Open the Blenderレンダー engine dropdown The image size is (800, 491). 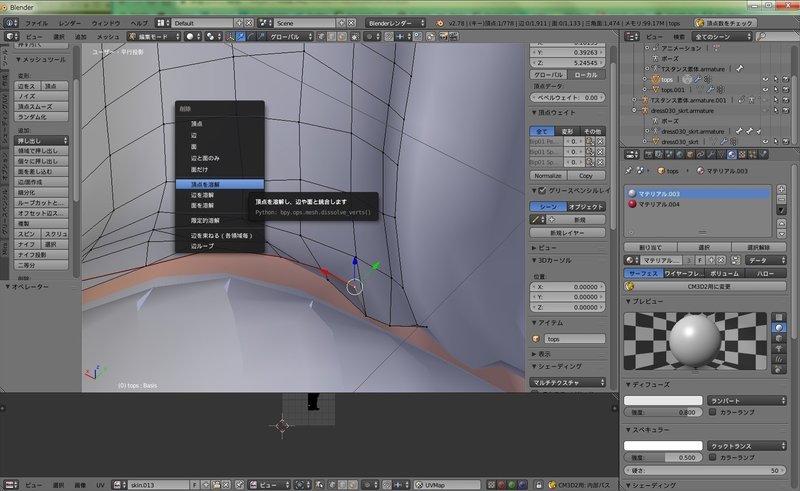pyautogui.click(x=395, y=23)
